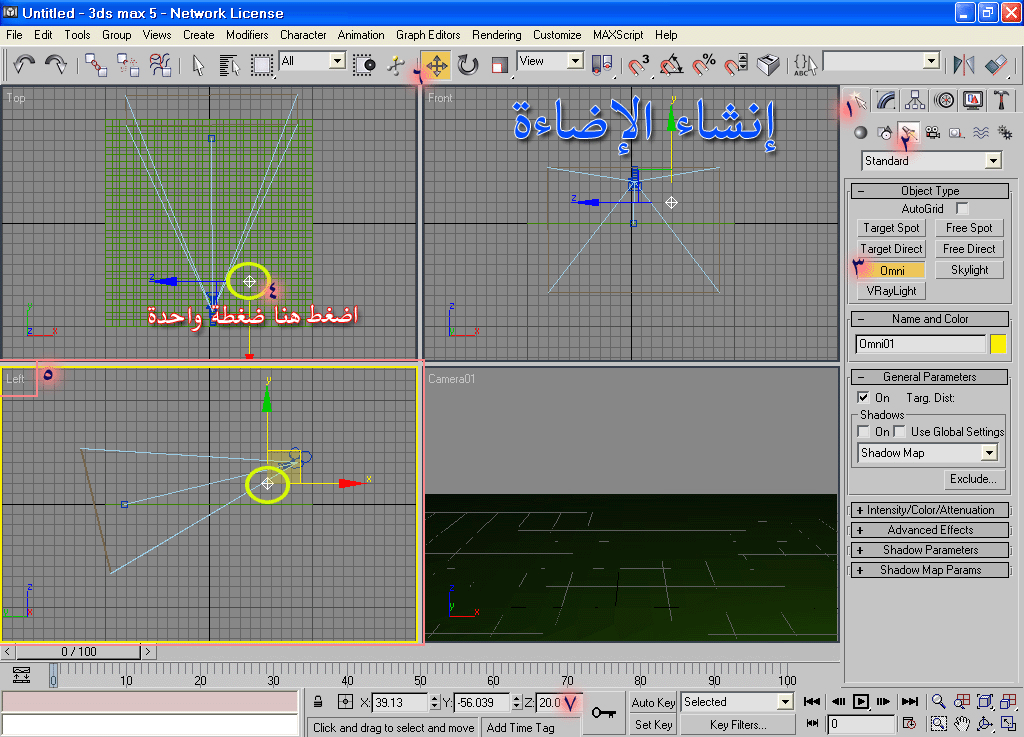Expand the Shadow Parameters rollout

point(930,550)
